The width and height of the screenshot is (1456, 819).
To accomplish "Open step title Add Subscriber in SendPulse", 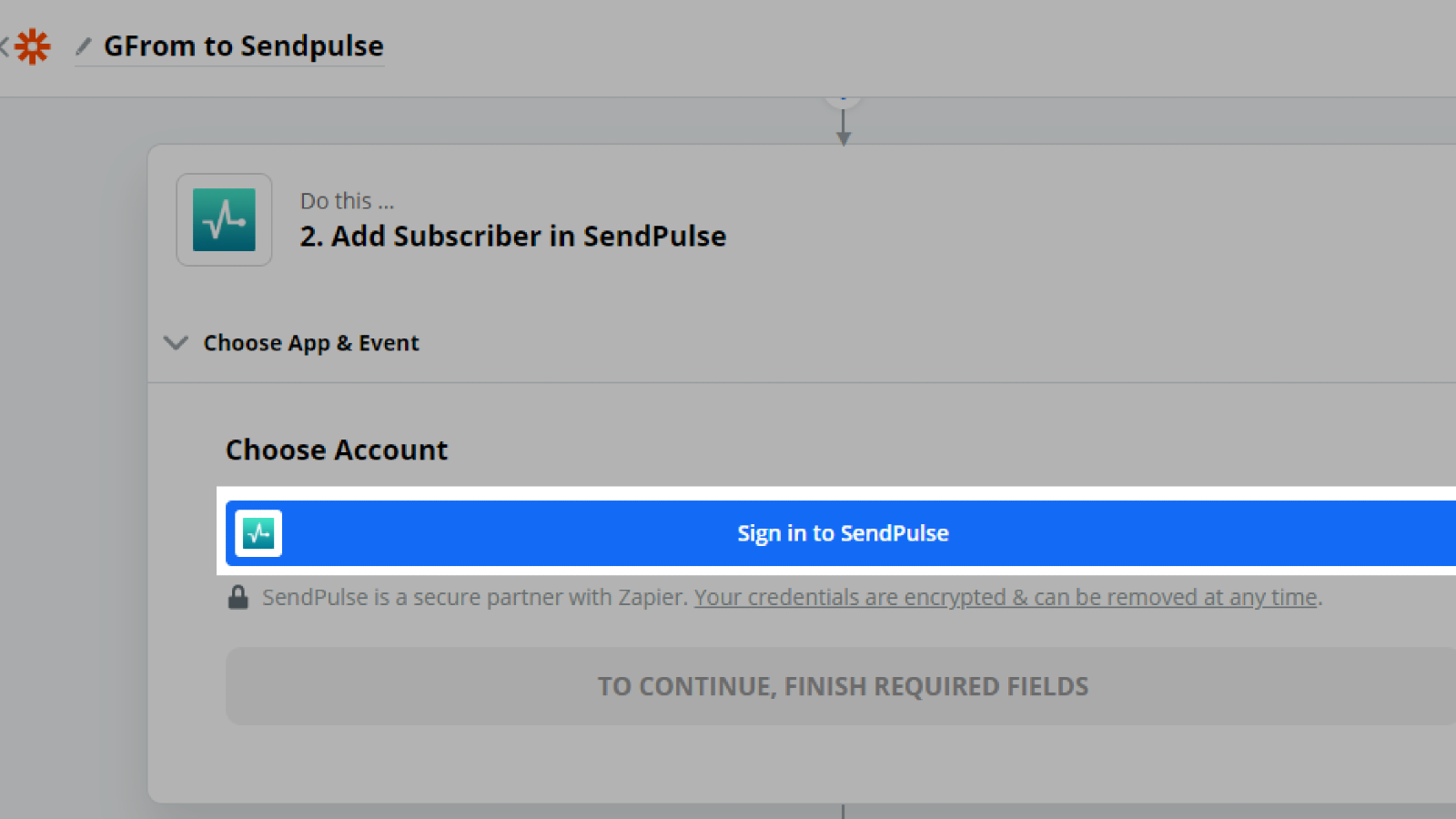I will pos(513,237).
